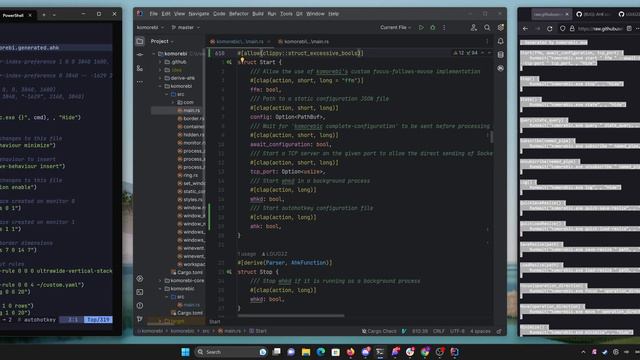Open the Git tool window icon in left stripe
This screenshot has width=640, height=360.
[x=140, y=319]
